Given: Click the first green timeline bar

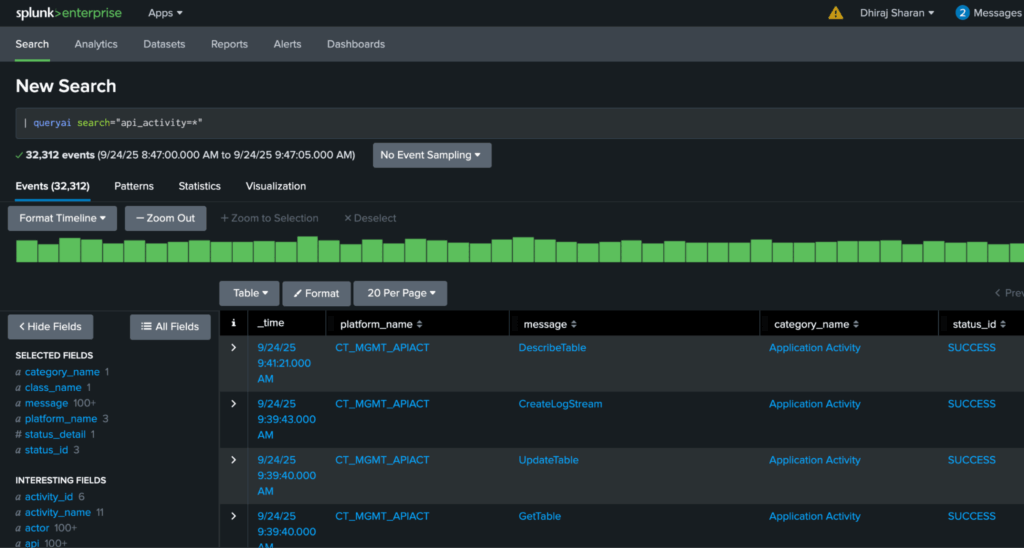Looking at the screenshot, I should coord(27,251).
